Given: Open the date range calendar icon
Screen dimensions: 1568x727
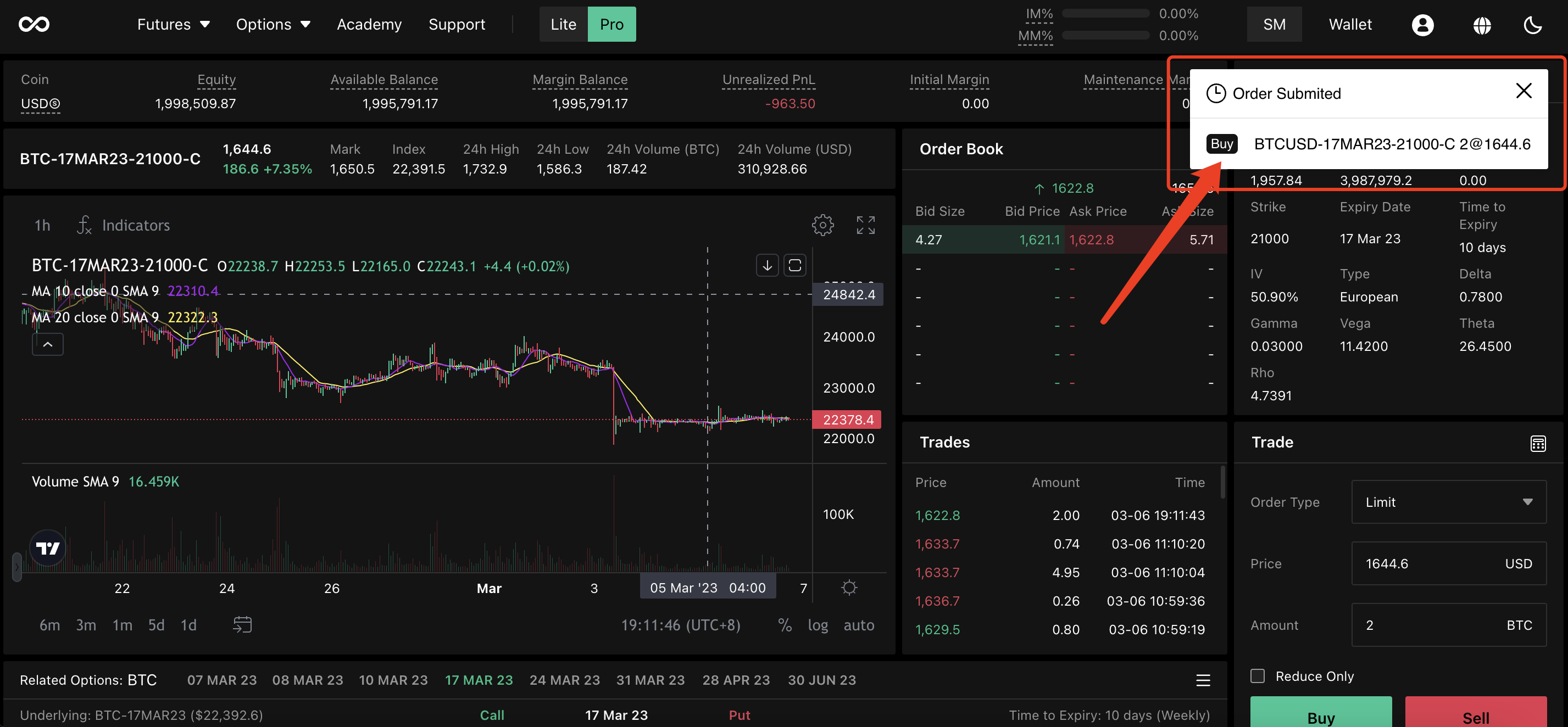Looking at the screenshot, I should 242,625.
